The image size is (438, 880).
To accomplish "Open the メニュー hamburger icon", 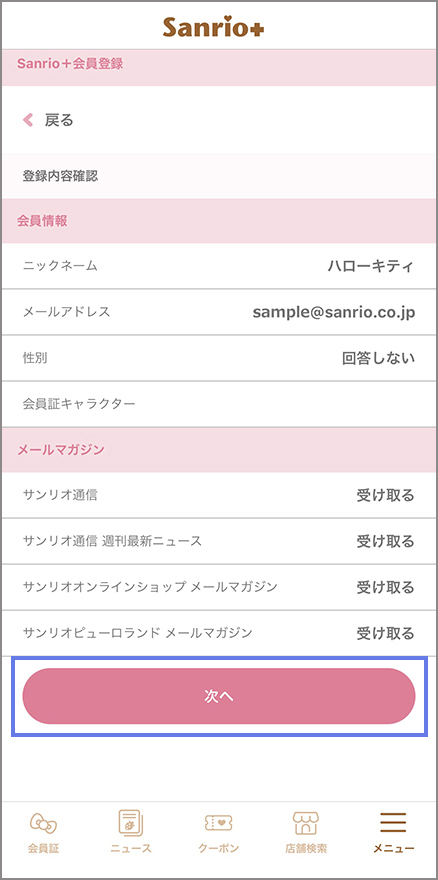I will (393, 823).
